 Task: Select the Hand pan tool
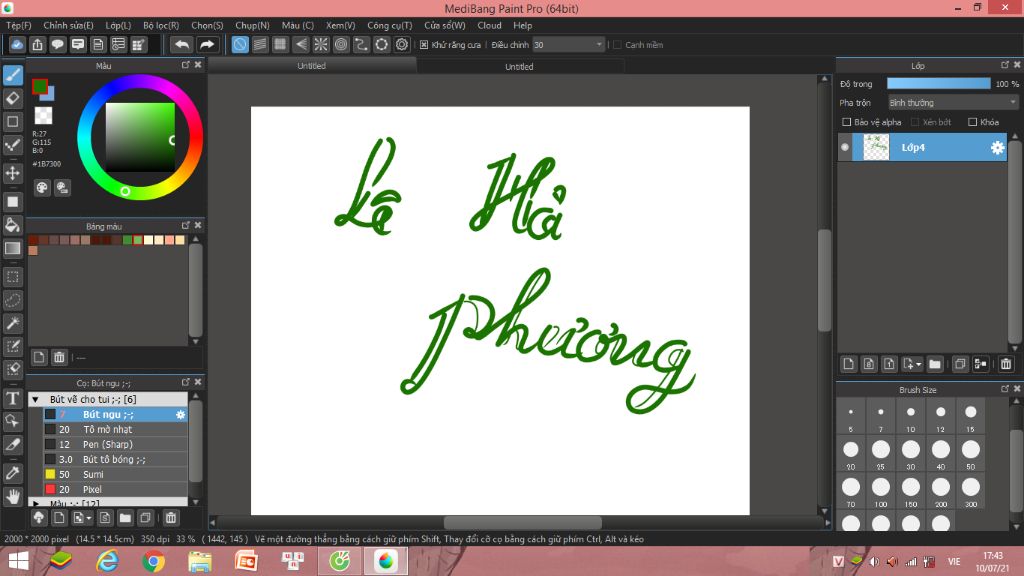click(x=12, y=496)
